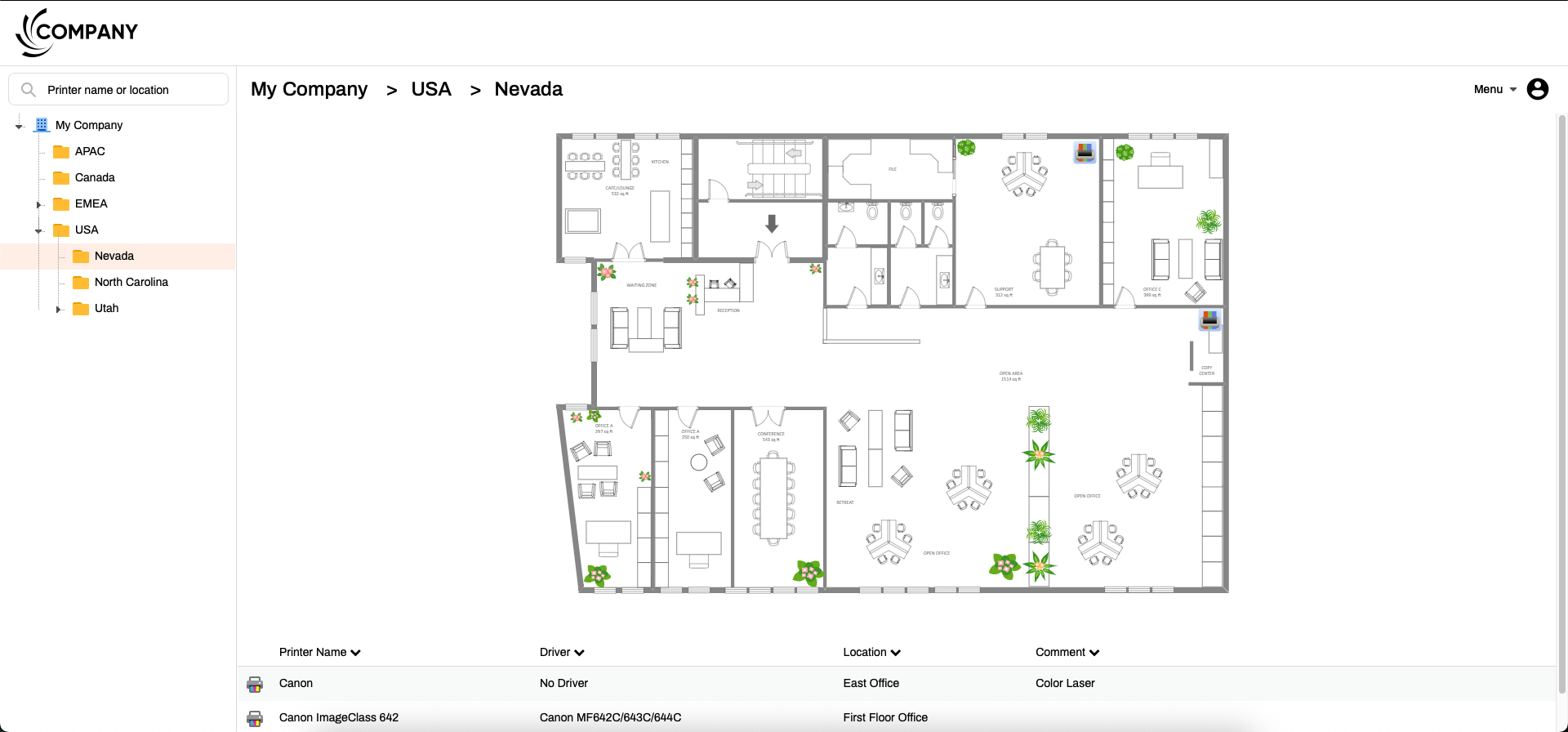This screenshot has width=1568, height=732.
Task: Go to My Company breadcrumb
Action: pyautogui.click(x=310, y=89)
